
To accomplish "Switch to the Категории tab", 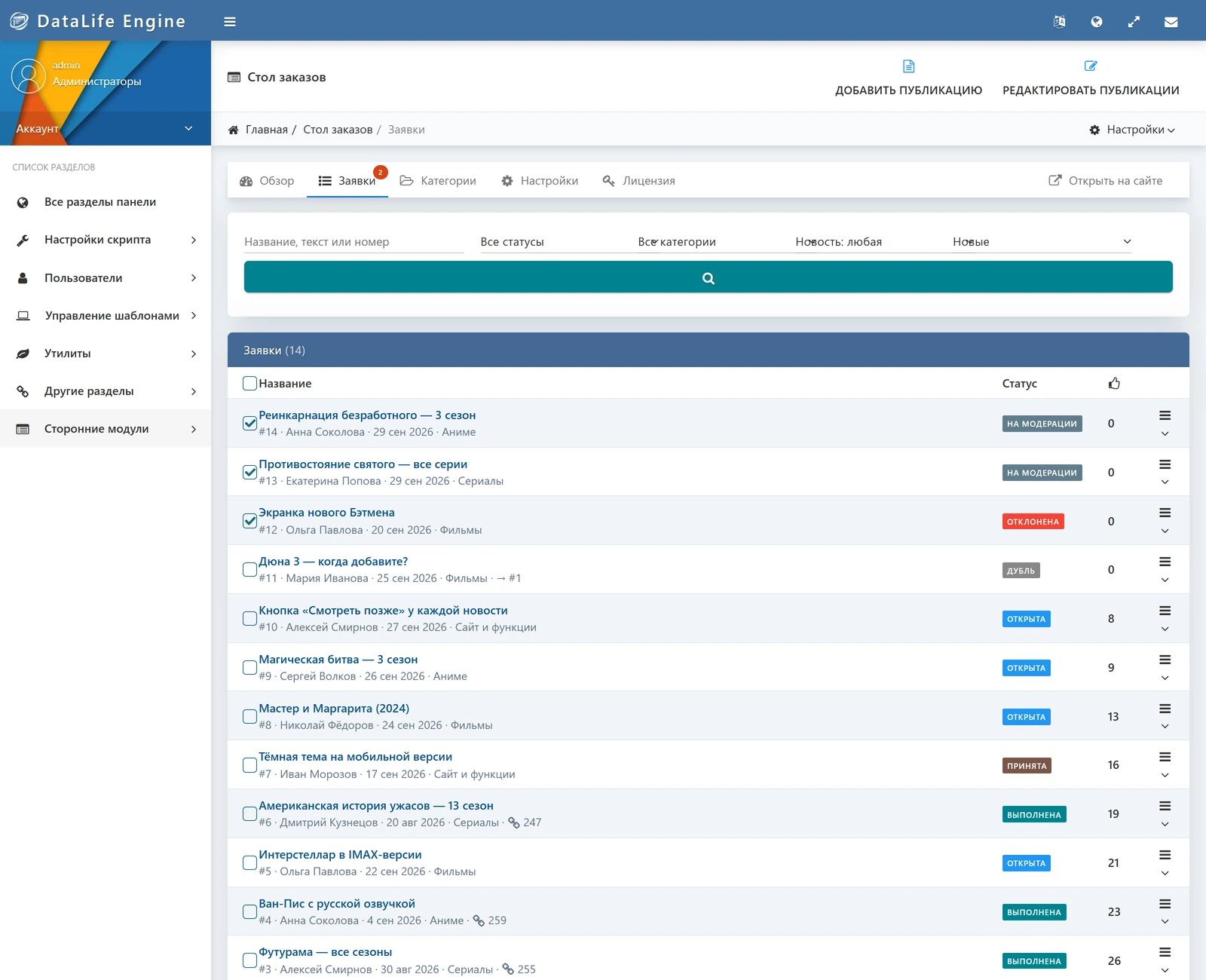I will [x=438, y=181].
